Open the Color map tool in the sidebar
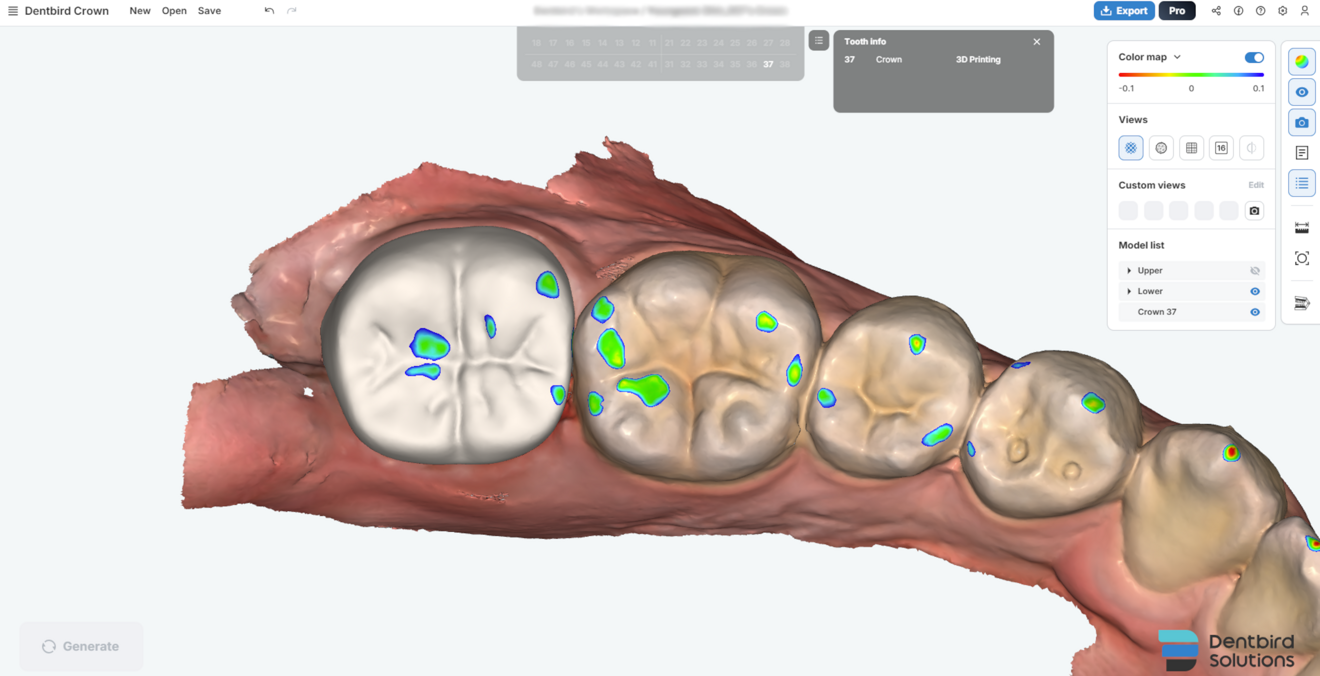 pos(1301,61)
